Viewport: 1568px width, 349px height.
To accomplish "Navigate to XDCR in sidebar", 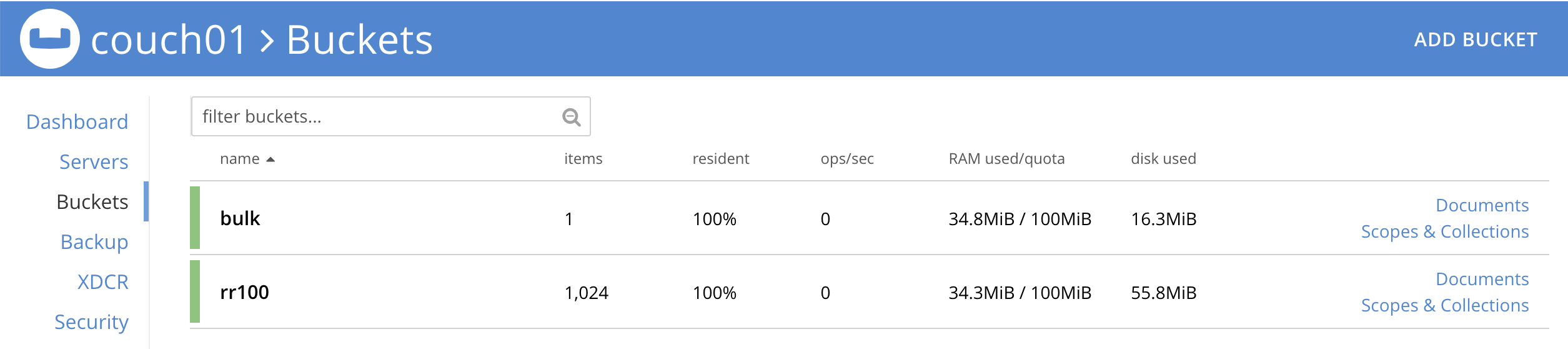I will [x=102, y=282].
